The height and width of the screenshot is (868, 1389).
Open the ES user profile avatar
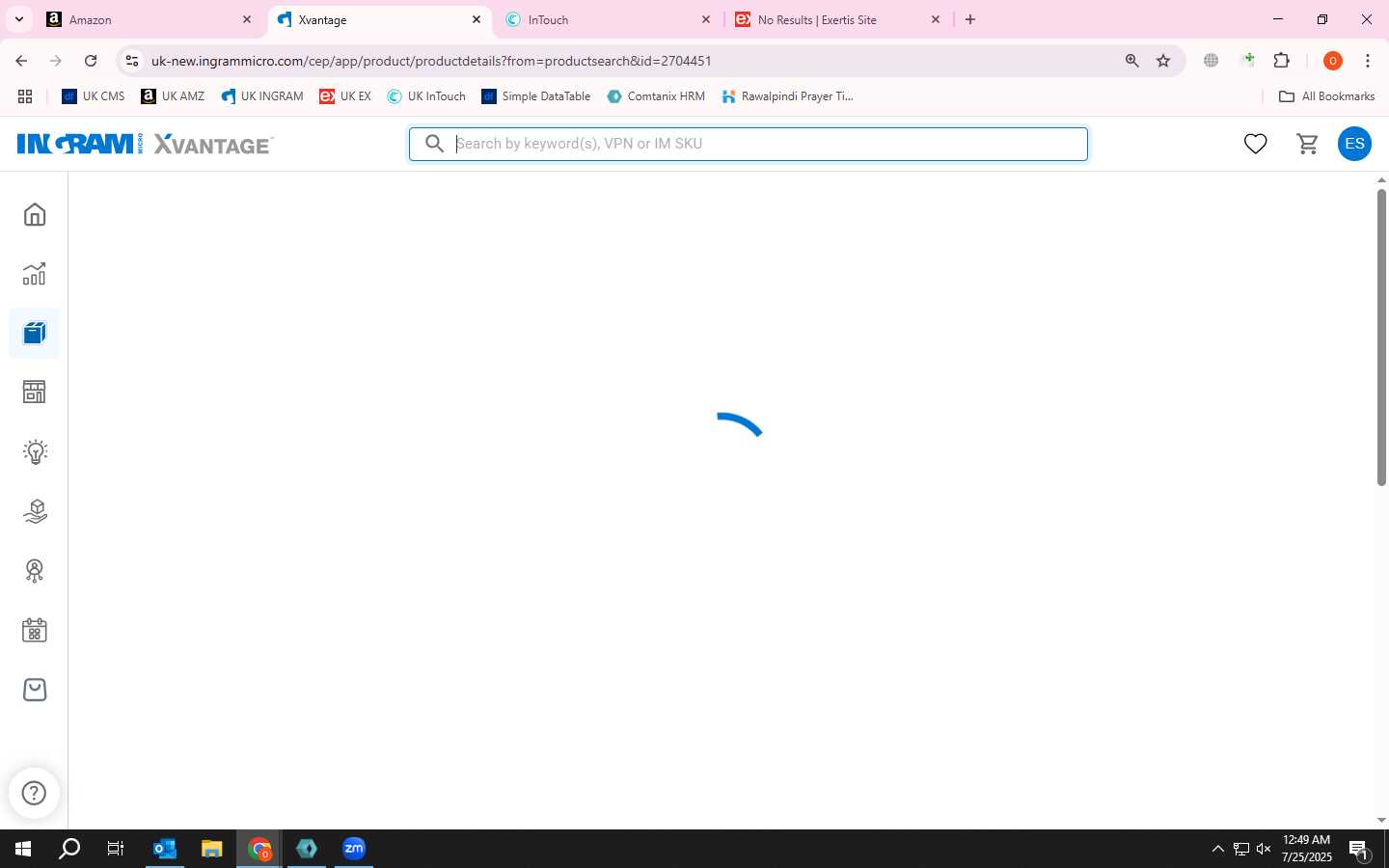1354,144
